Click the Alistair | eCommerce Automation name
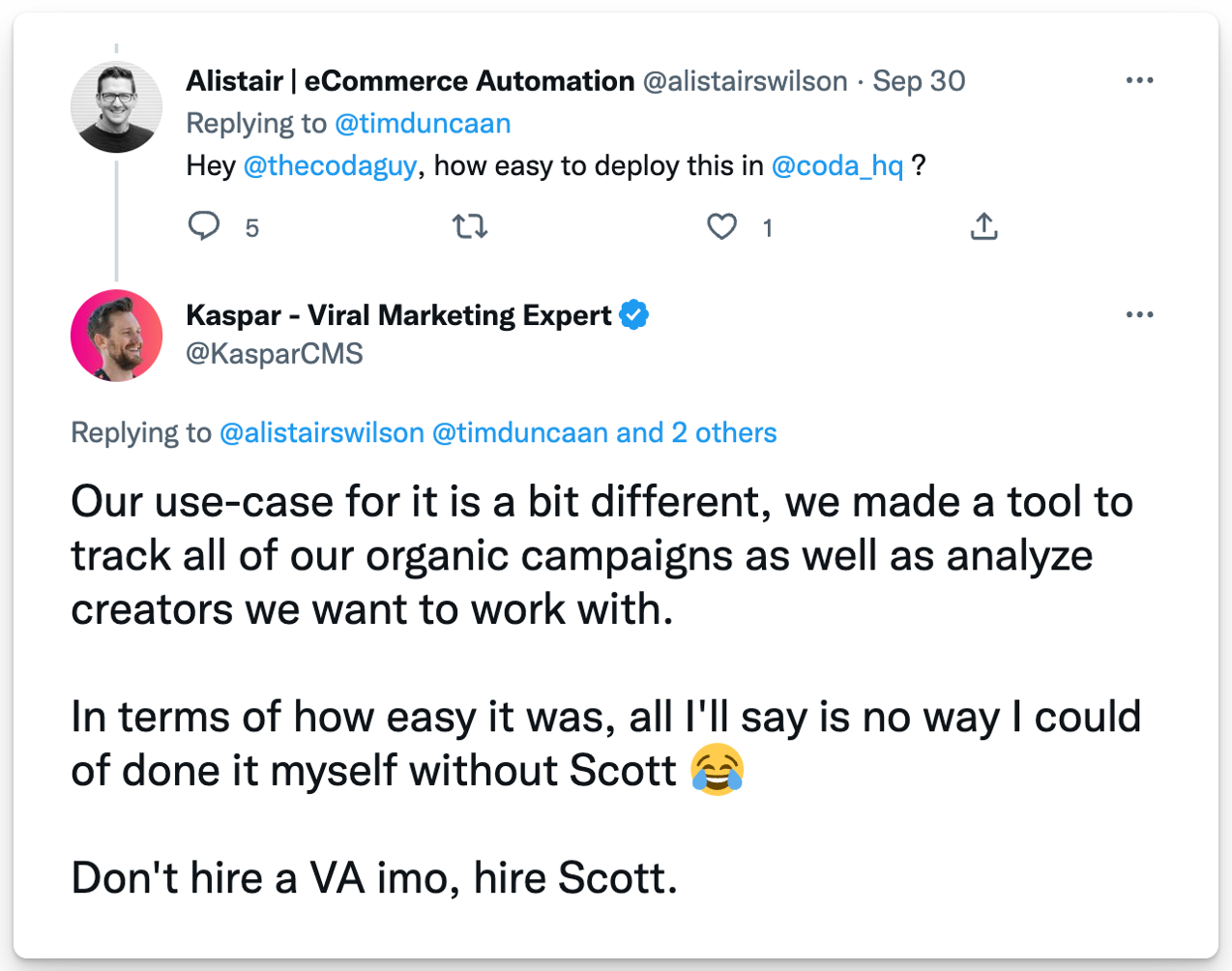Image resolution: width=1232 pixels, height=971 pixels. pos(410,81)
